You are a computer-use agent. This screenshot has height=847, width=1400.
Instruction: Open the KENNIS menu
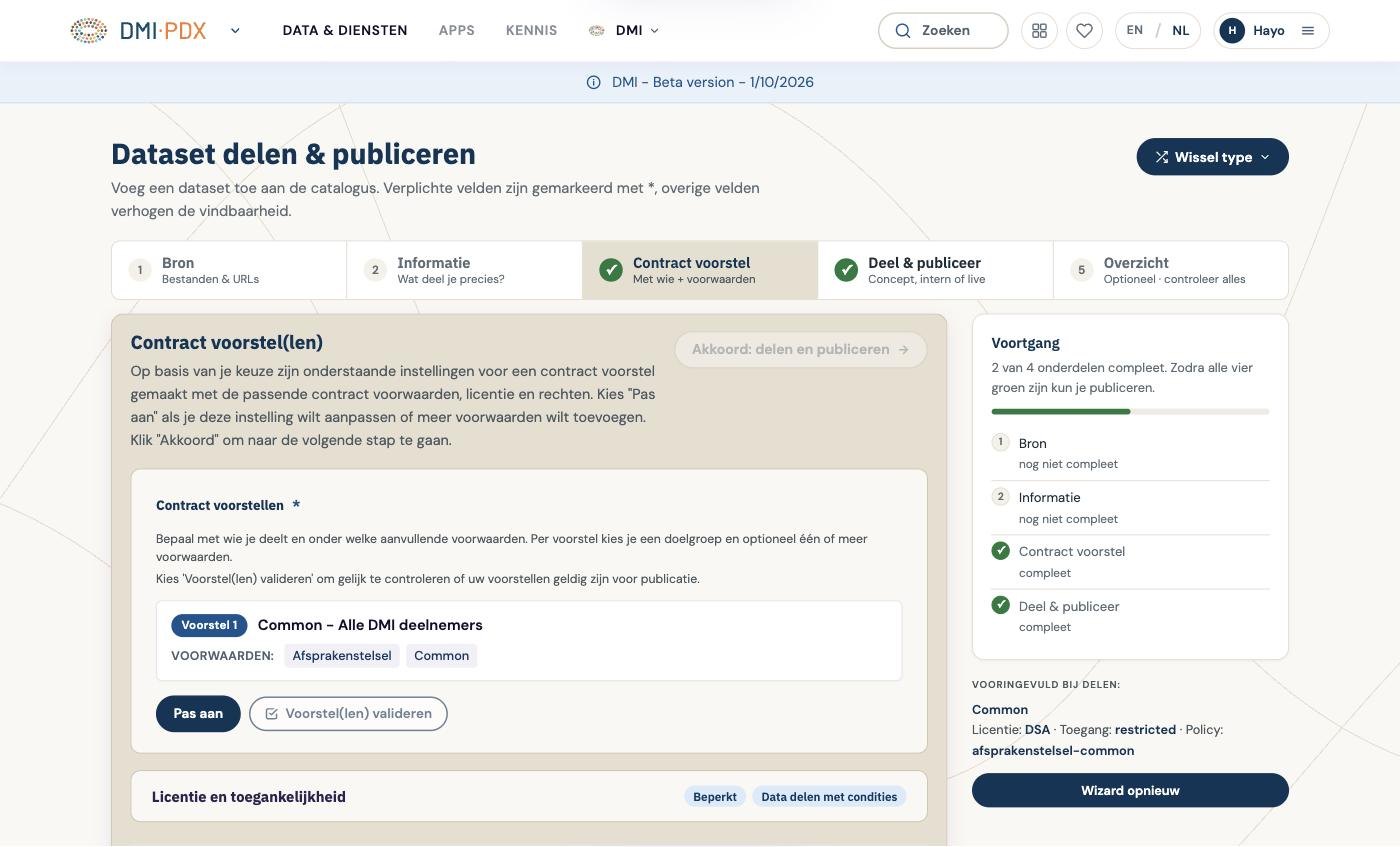(531, 31)
